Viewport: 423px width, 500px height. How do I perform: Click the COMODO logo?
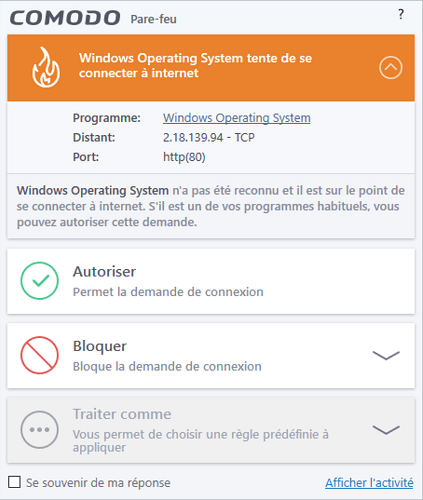(x=65, y=18)
